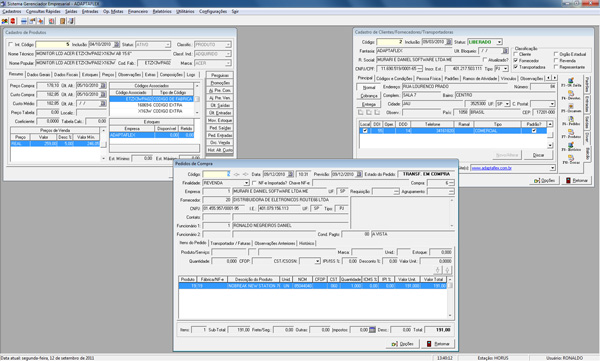Viewport: 600px width, 361px height.
Task: Open the Relatórios menu
Action: [x=162, y=11]
